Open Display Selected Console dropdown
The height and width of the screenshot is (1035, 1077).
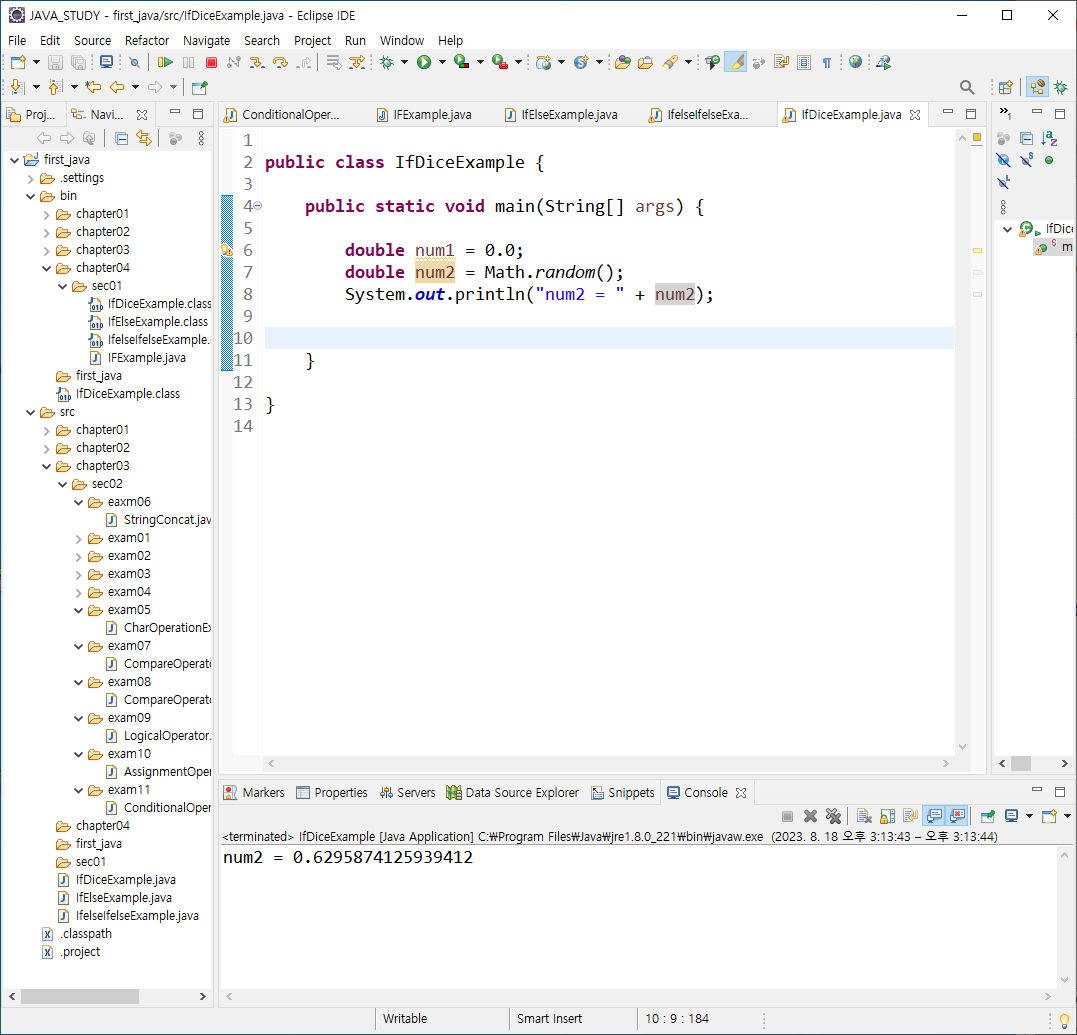coord(1029,816)
